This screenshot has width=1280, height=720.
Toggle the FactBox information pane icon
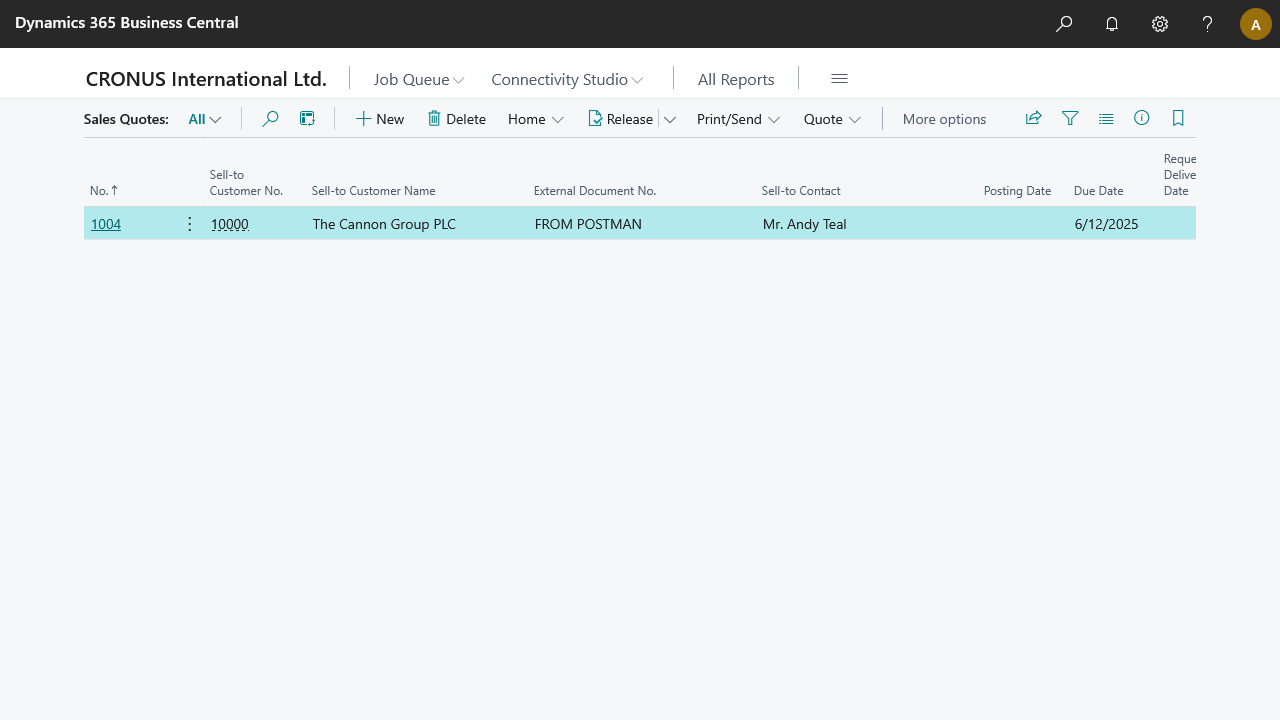pyautogui.click(x=1142, y=118)
